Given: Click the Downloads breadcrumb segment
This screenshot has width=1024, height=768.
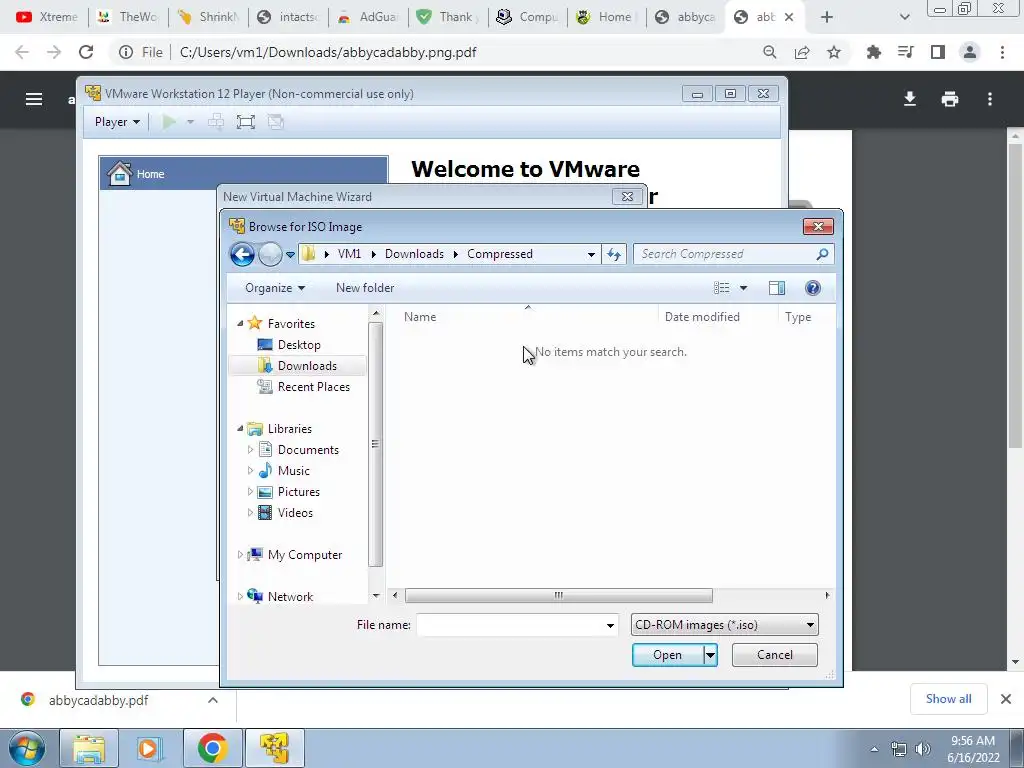Looking at the screenshot, I should pos(414,254).
